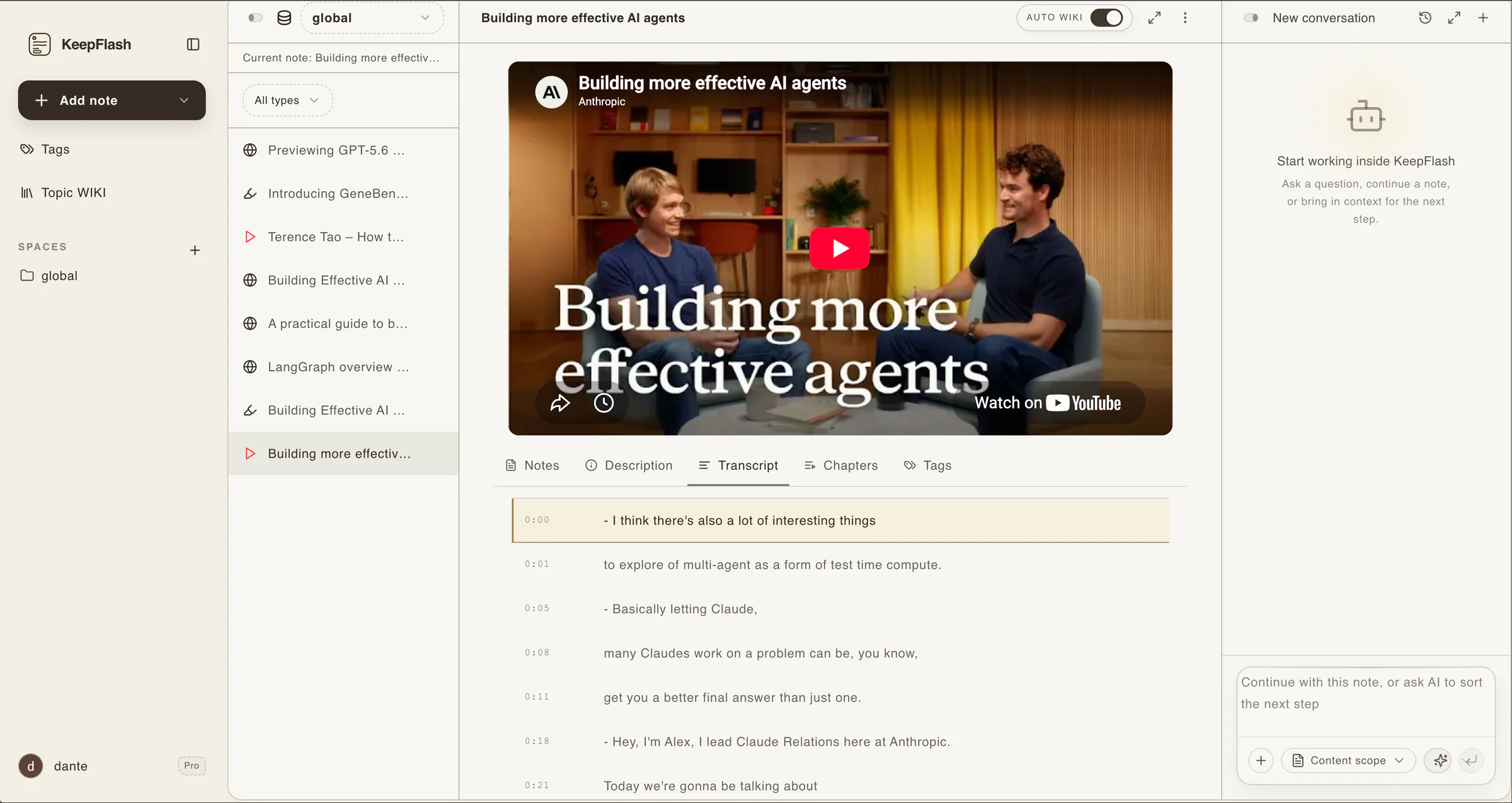Open the All types filter dropdown

[x=287, y=100]
